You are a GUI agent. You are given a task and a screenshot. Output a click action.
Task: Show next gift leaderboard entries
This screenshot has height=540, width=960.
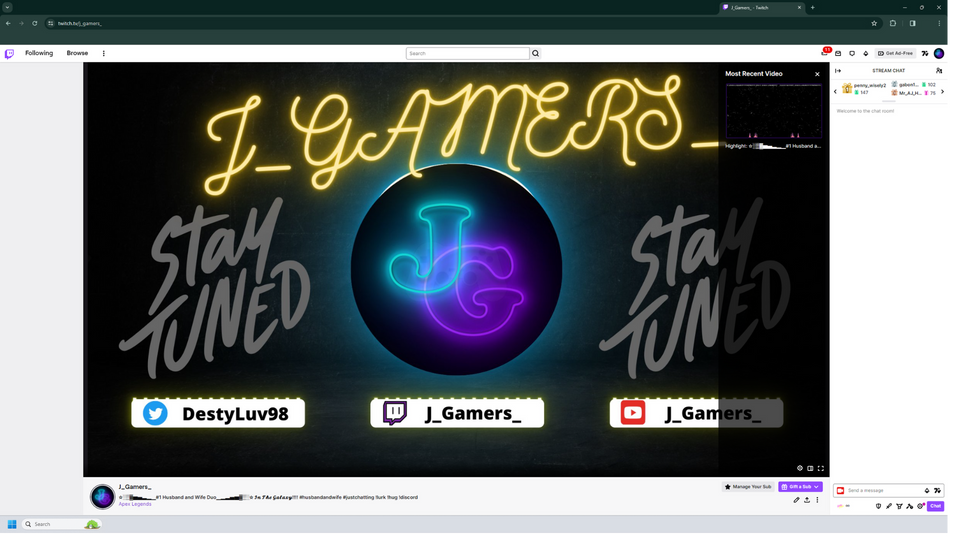pyautogui.click(x=943, y=90)
